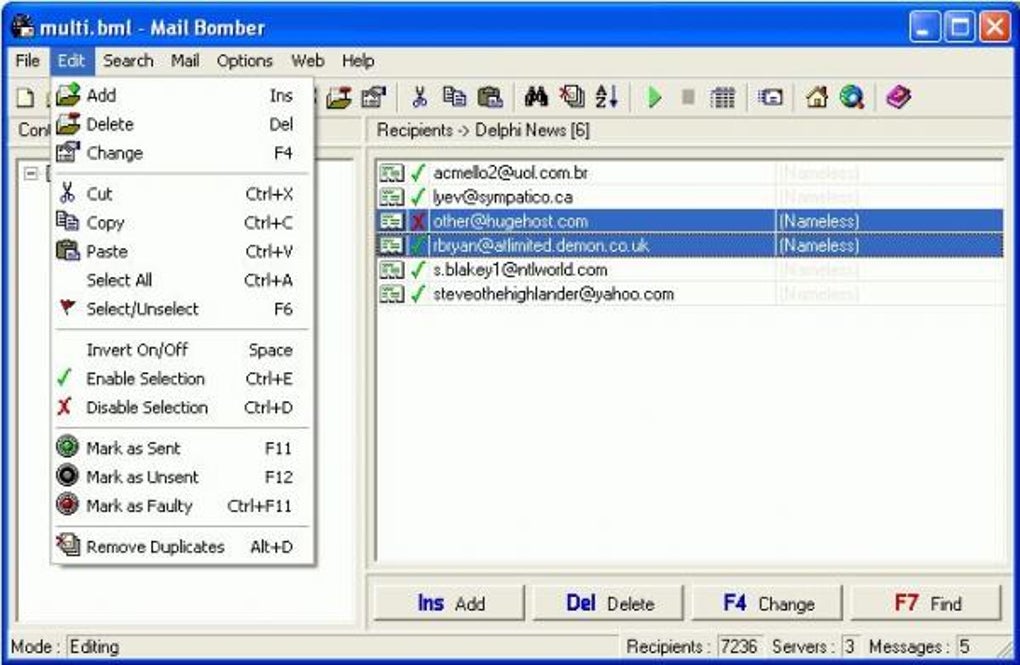Image resolution: width=1020 pixels, height=665 pixels.
Task: Click the toolbar Remove Duplicates icon
Action: point(572,98)
